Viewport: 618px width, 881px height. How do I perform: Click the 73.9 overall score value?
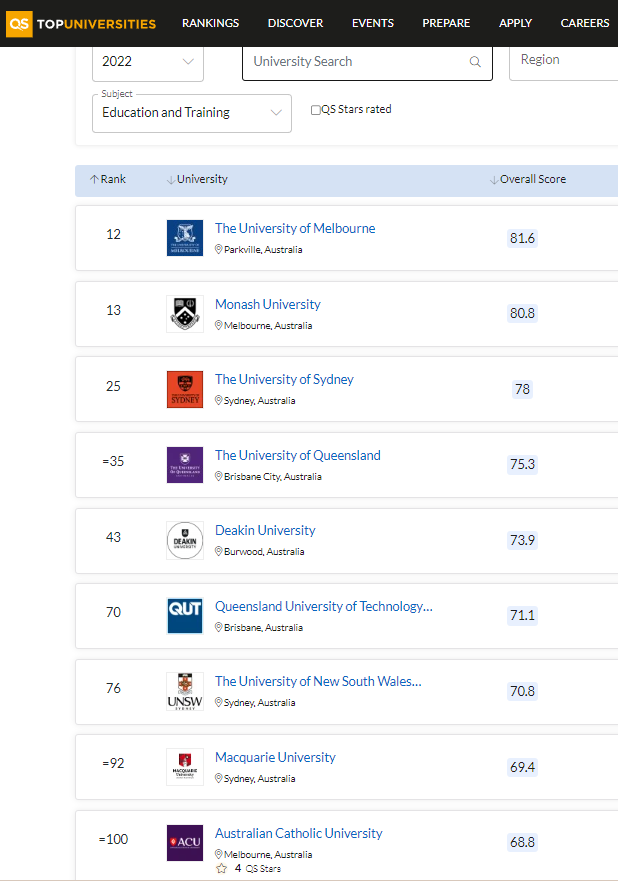click(x=522, y=540)
